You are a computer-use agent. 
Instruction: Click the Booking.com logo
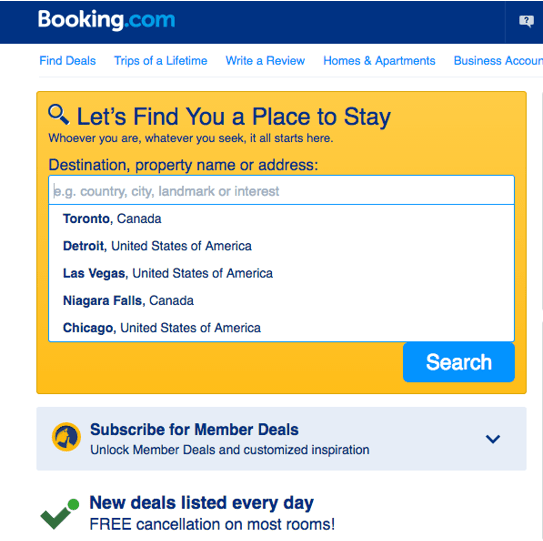pyautogui.click(x=106, y=20)
